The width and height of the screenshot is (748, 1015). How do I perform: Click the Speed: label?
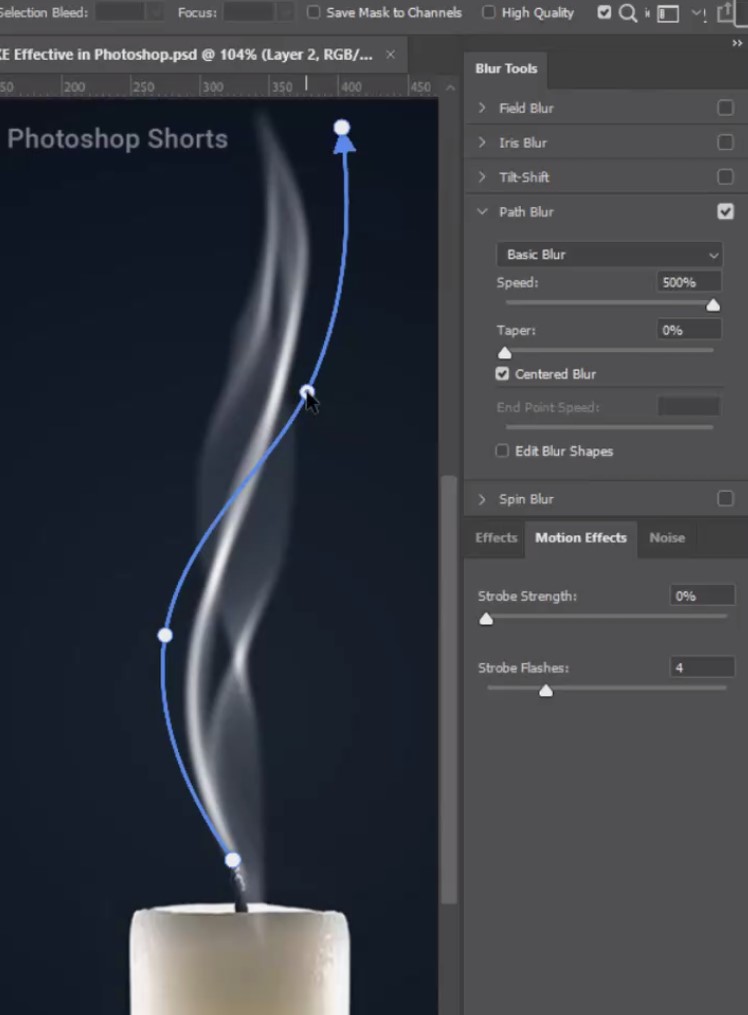pyautogui.click(x=517, y=282)
